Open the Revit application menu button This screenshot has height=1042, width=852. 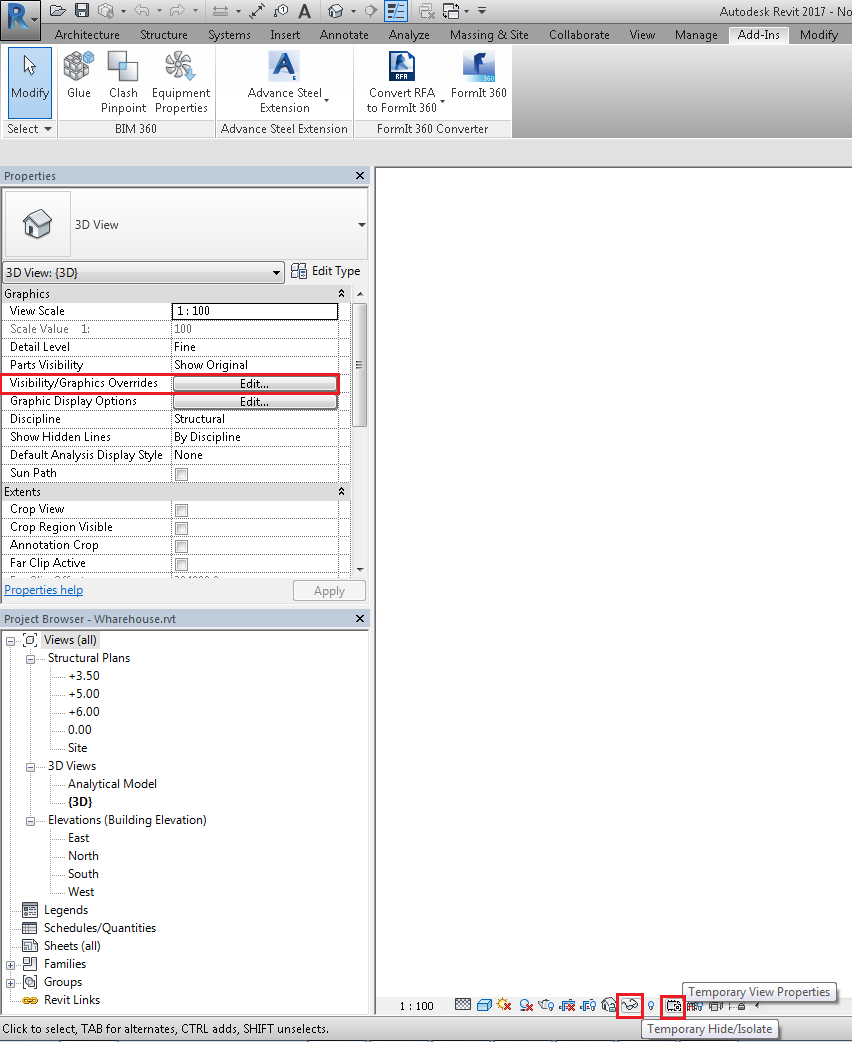19,19
